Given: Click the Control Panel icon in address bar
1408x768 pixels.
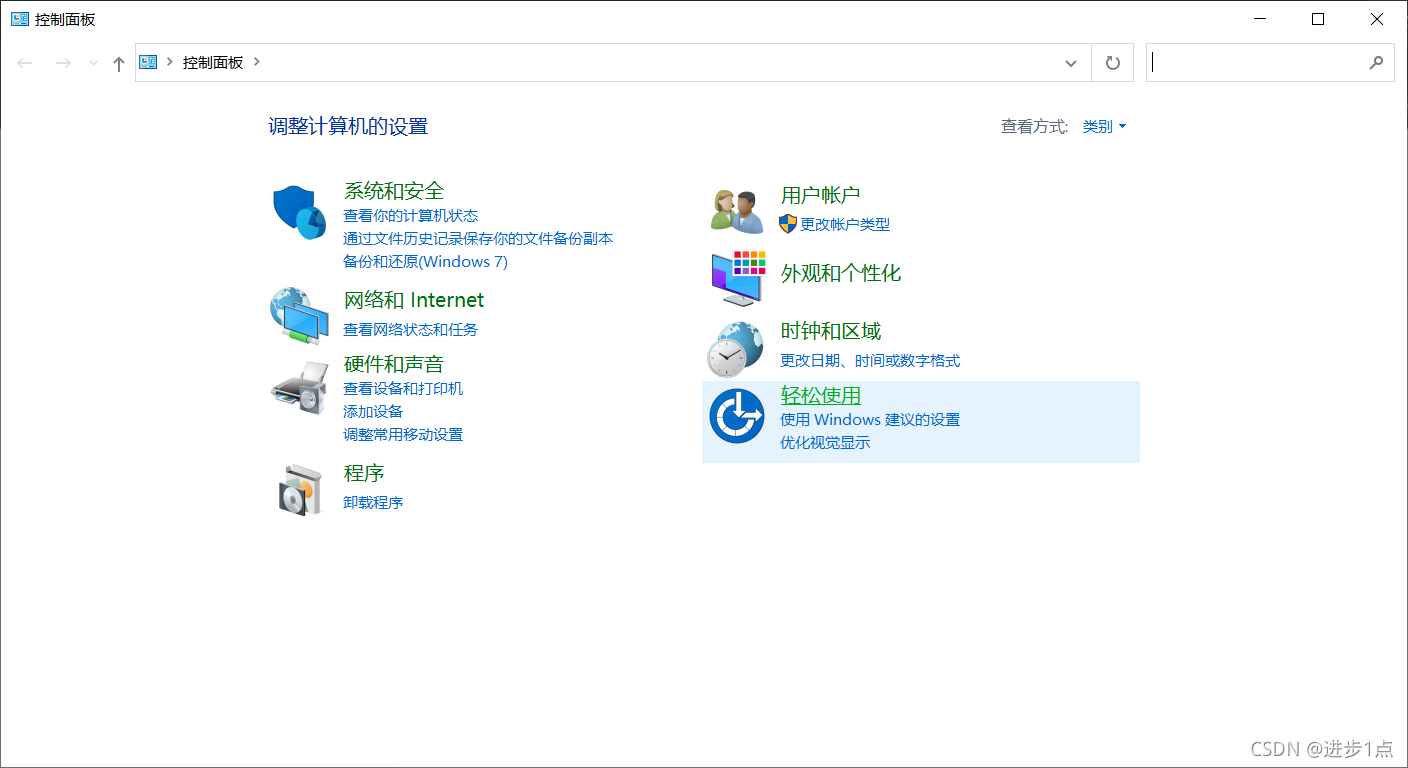Looking at the screenshot, I should coord(149,62).
